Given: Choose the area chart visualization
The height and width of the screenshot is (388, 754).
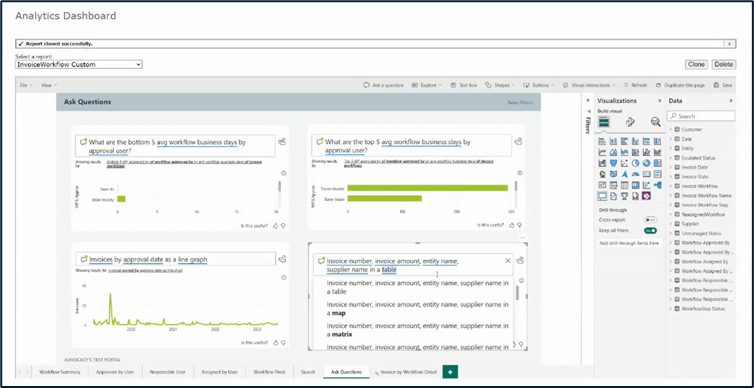Looking at the screenshot, I should tap(614, 152).
